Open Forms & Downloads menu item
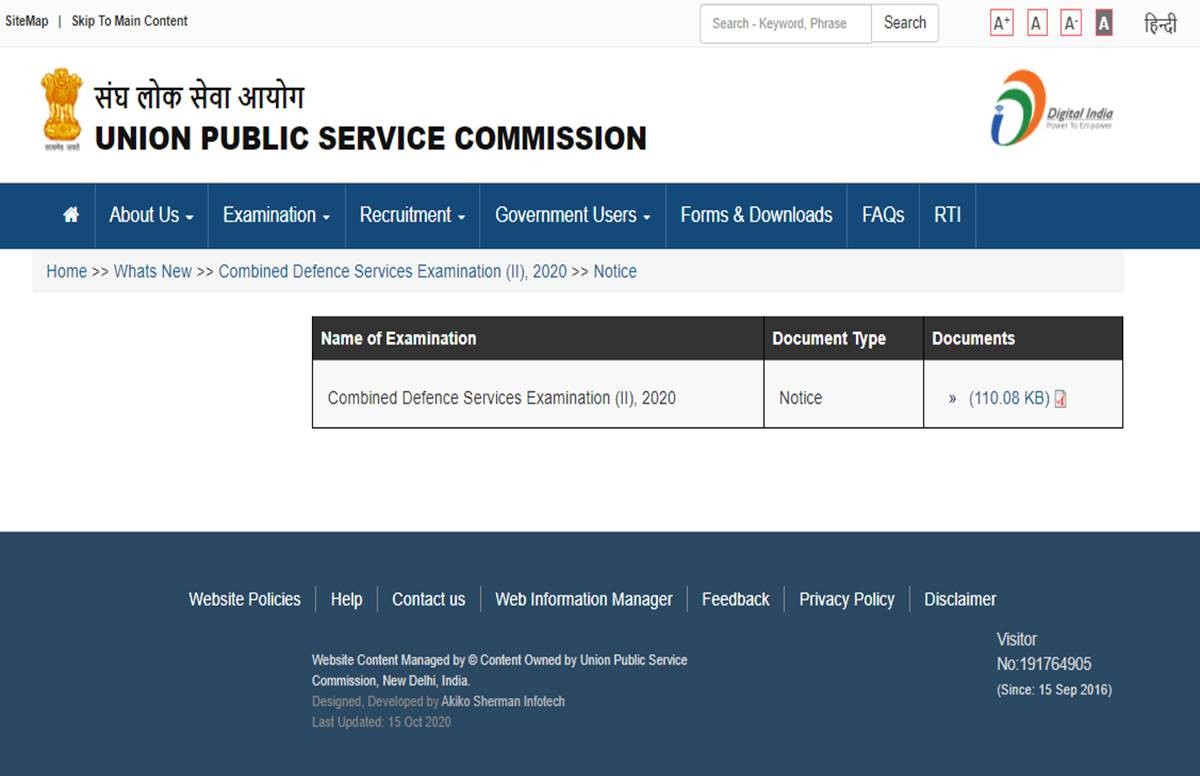 (756, 215)
